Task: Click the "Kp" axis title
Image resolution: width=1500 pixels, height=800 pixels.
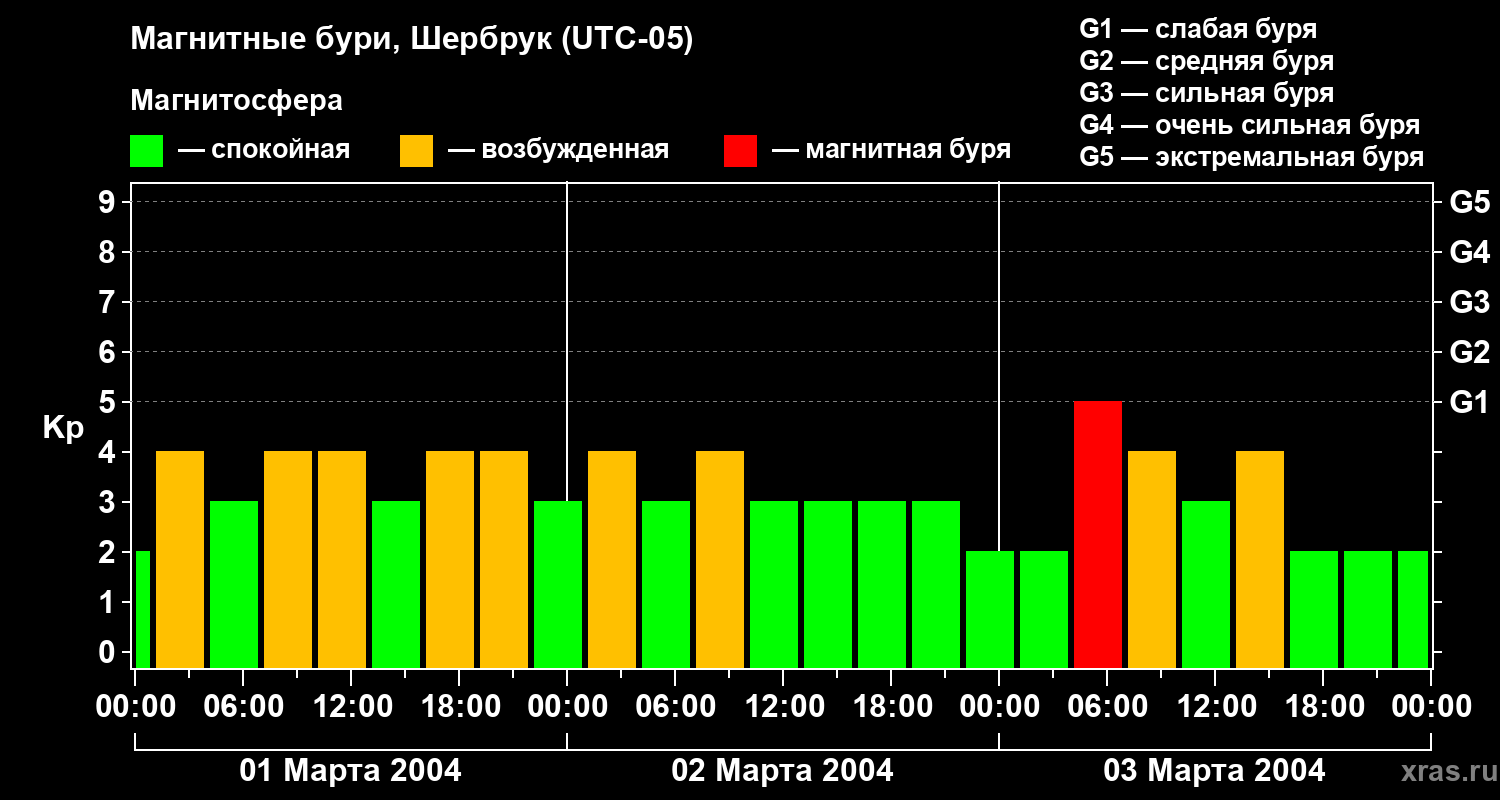Action: pos(63,428)
